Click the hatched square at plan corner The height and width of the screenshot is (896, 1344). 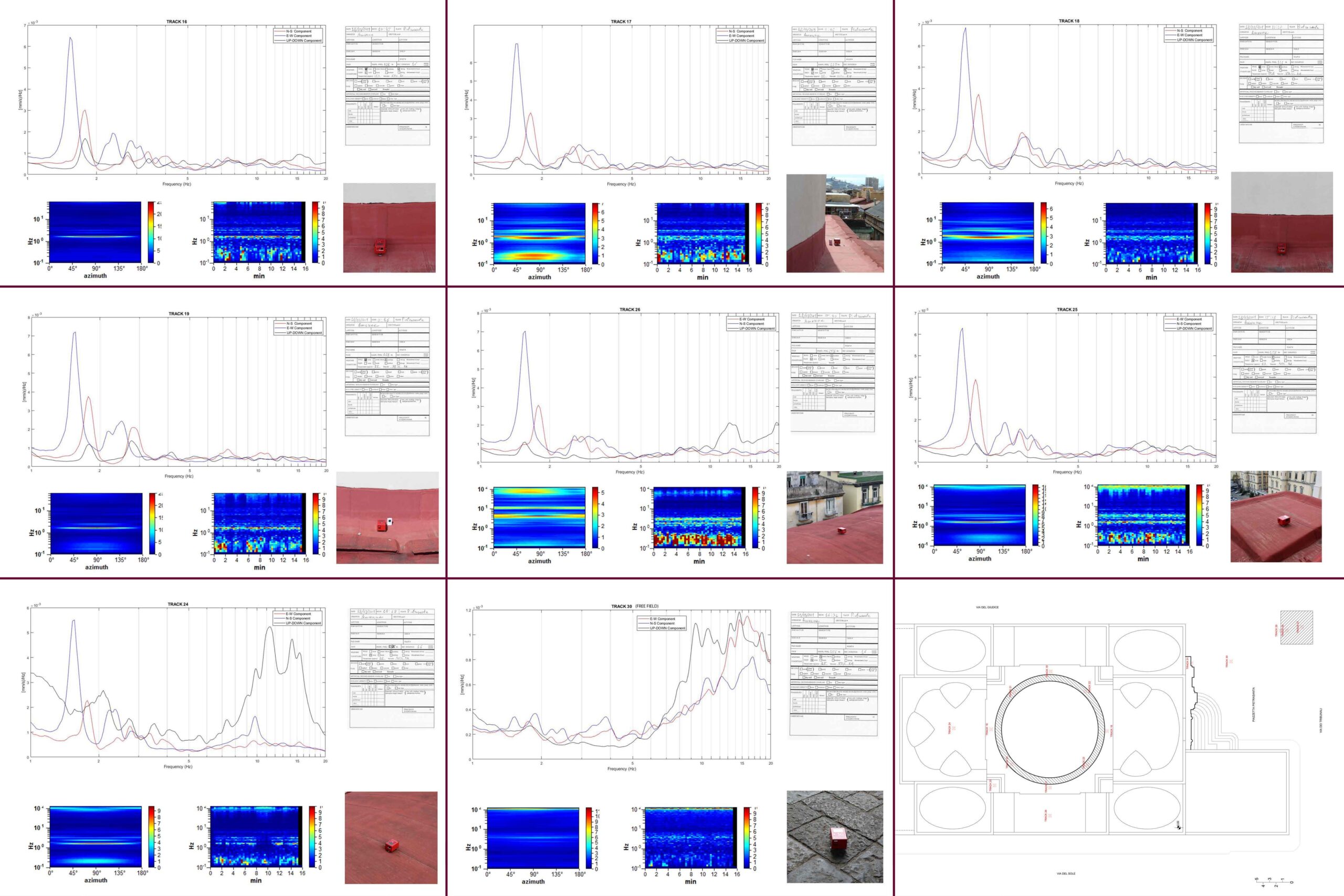[1296, 627]
